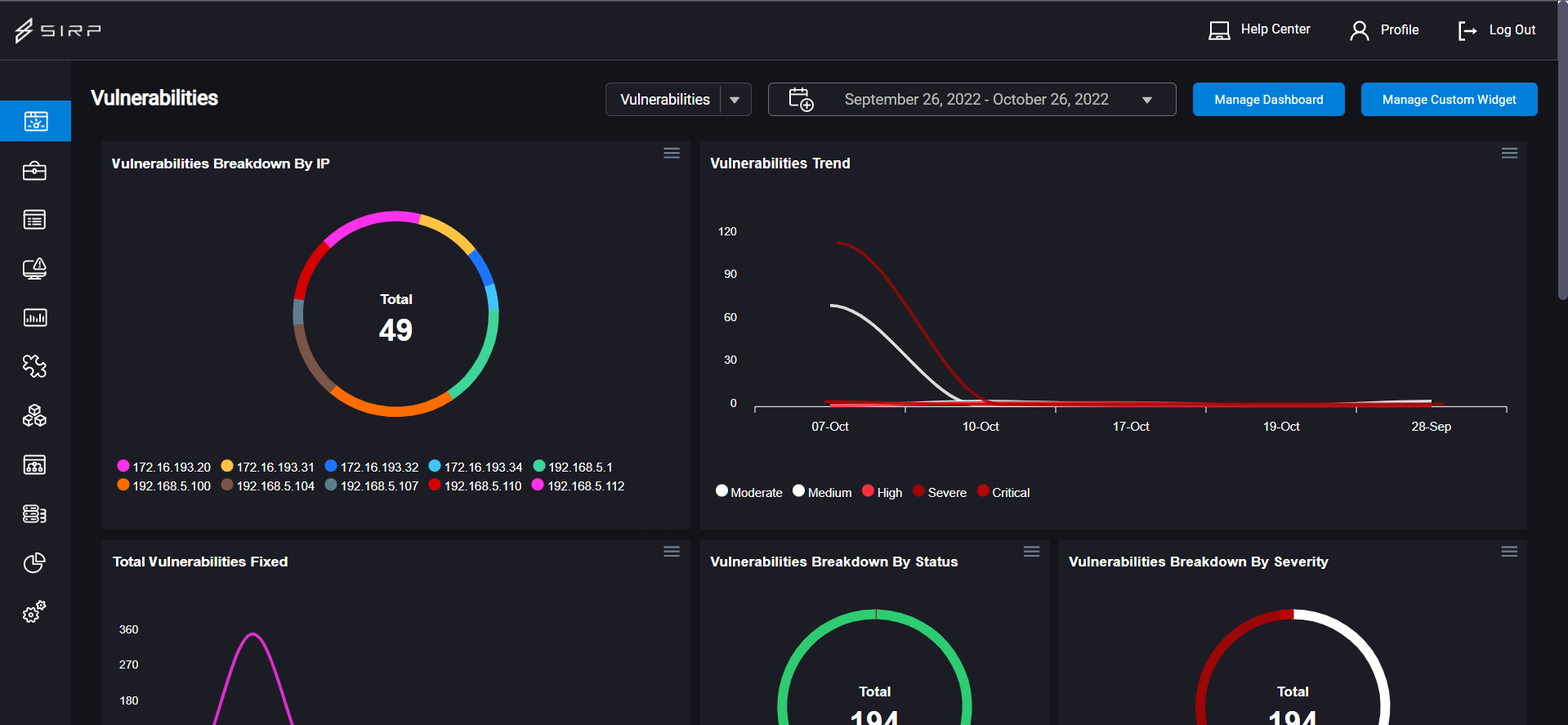Toggle 172.16.193.31 legend entry
This screenshot has width=1568, height=725.
coord(267,467)
